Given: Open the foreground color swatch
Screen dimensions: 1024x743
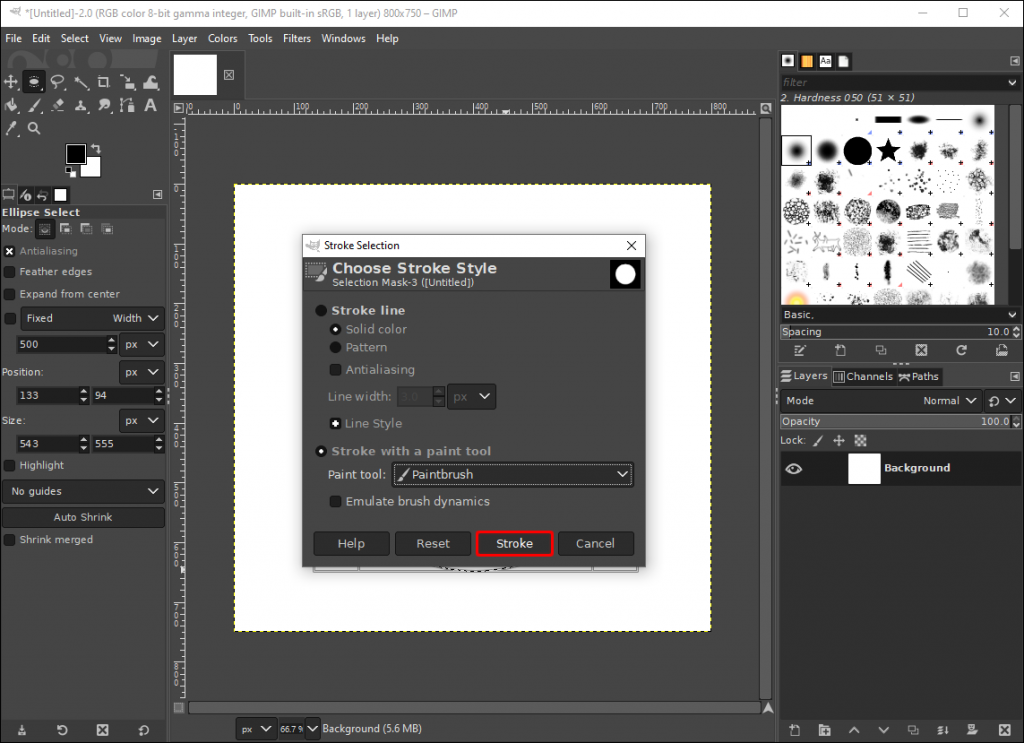Looking at the screenshot, I should [75, 155].
